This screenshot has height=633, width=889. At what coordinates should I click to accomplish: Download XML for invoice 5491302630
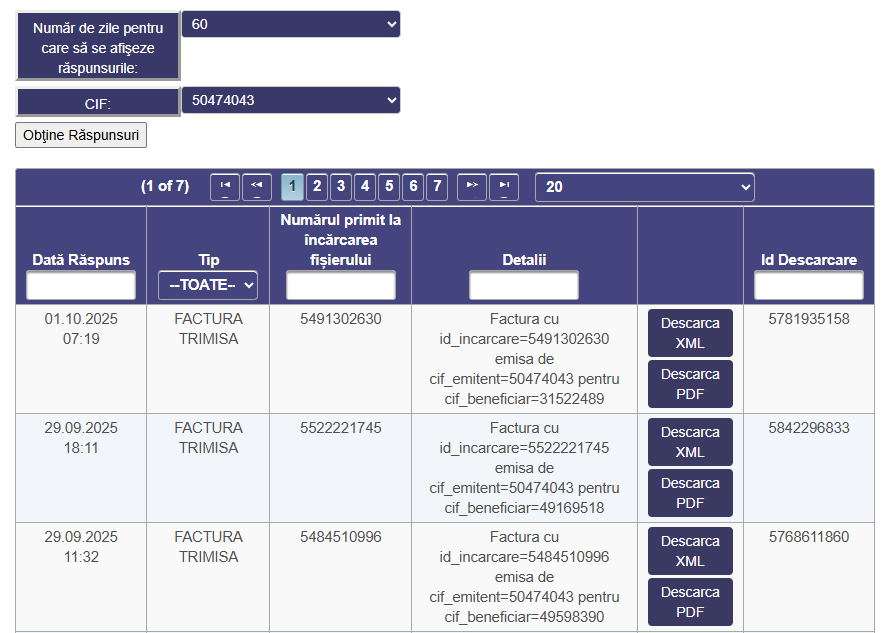coord(690,333)
